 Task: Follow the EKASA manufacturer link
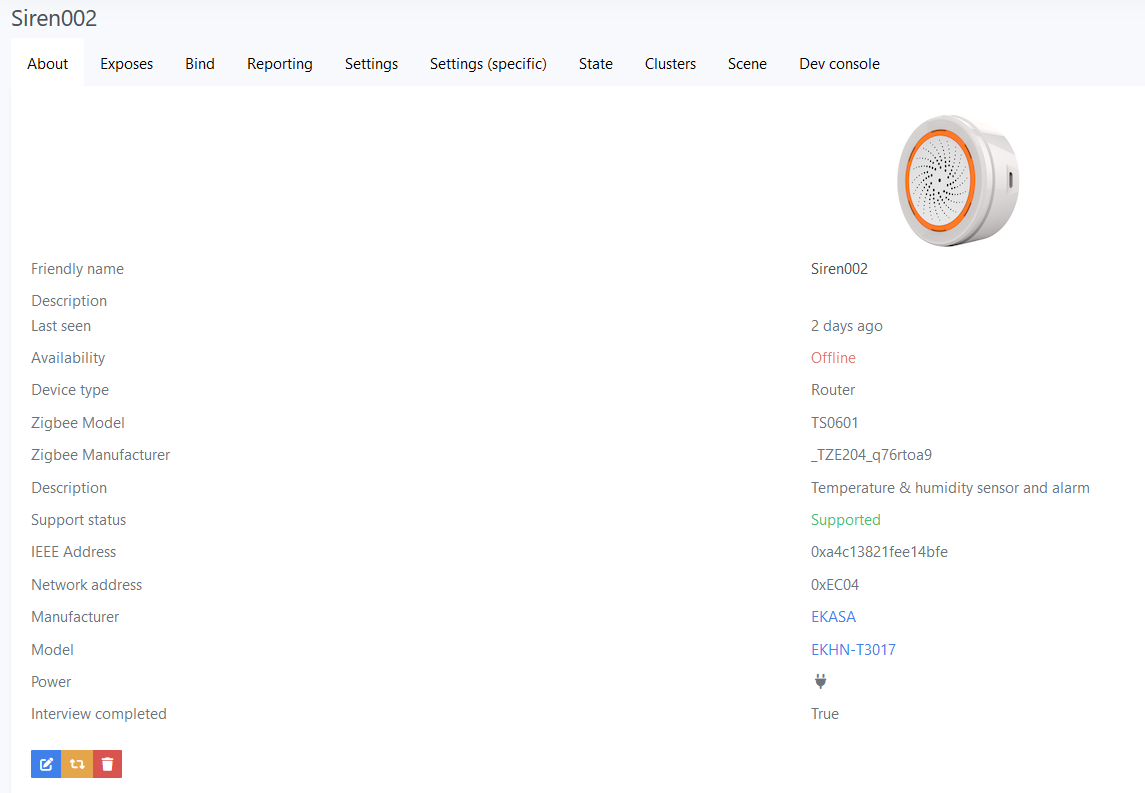point(833,616)
